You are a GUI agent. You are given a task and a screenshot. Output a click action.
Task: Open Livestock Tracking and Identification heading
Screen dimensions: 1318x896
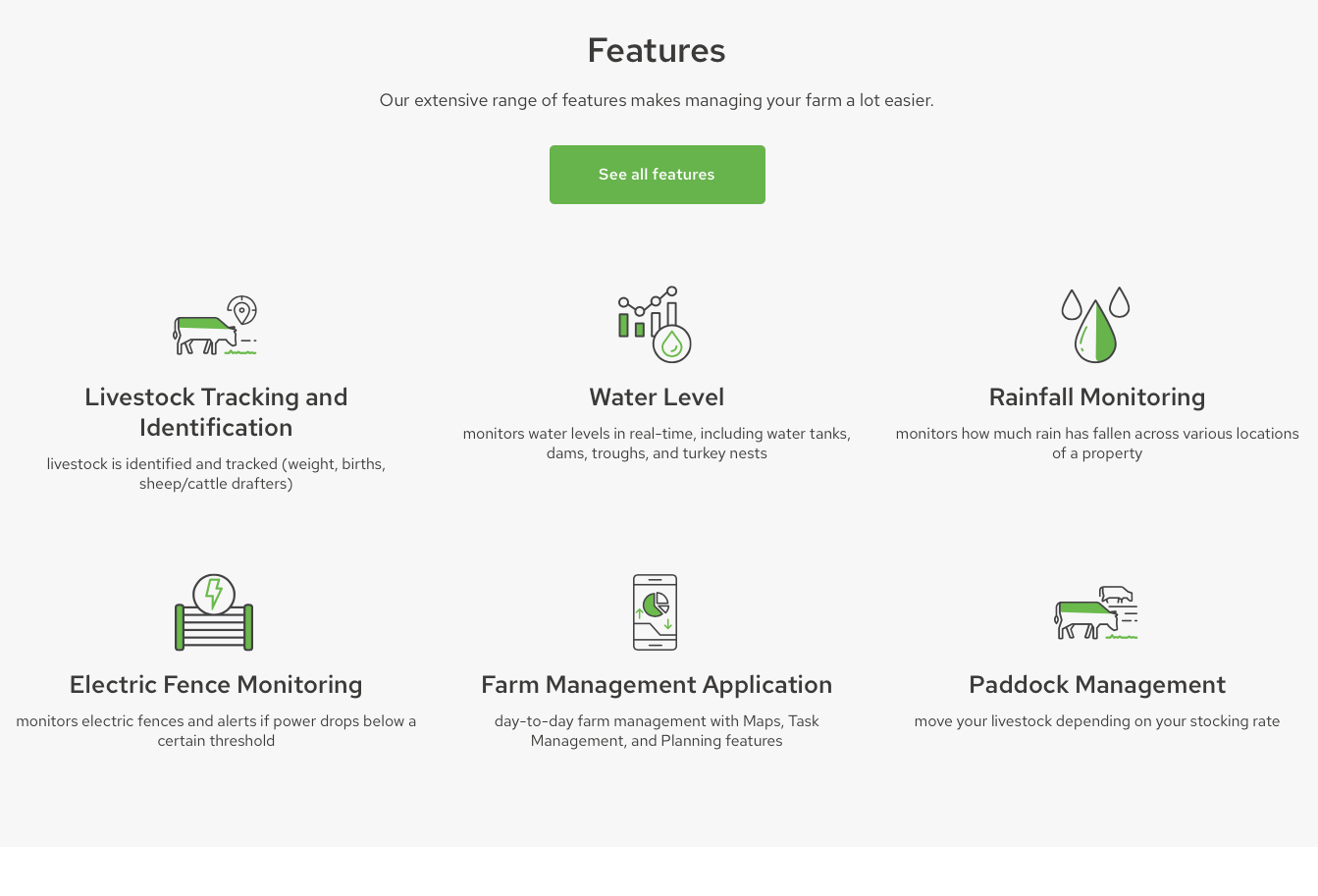216,412
